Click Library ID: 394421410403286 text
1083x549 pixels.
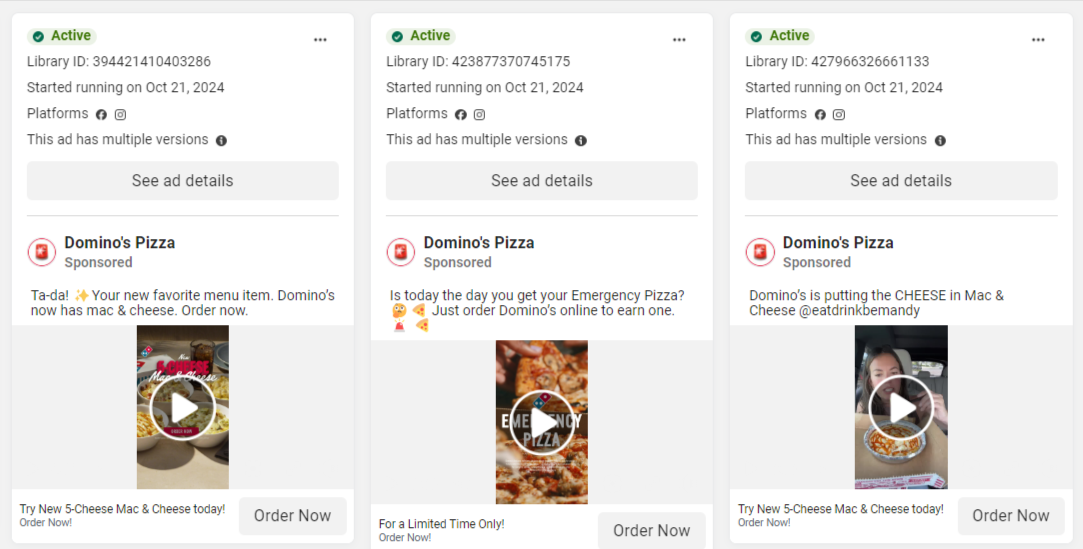[x=119, y=61]
